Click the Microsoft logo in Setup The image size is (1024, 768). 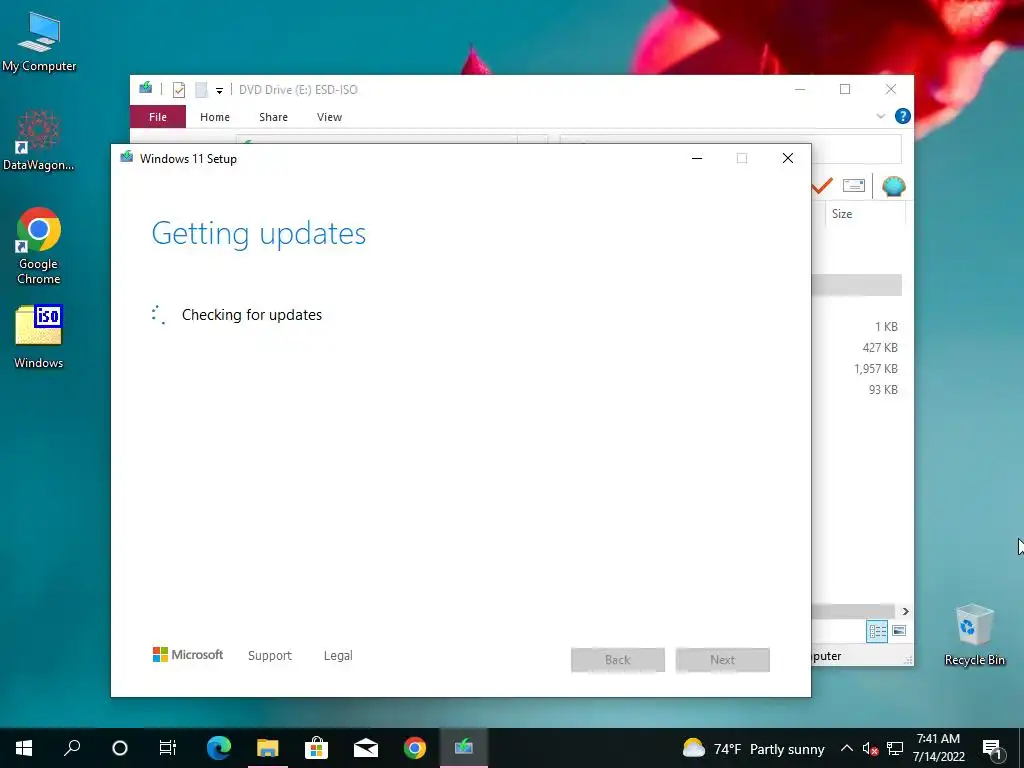pyautogui.click(x=188, y=654)
